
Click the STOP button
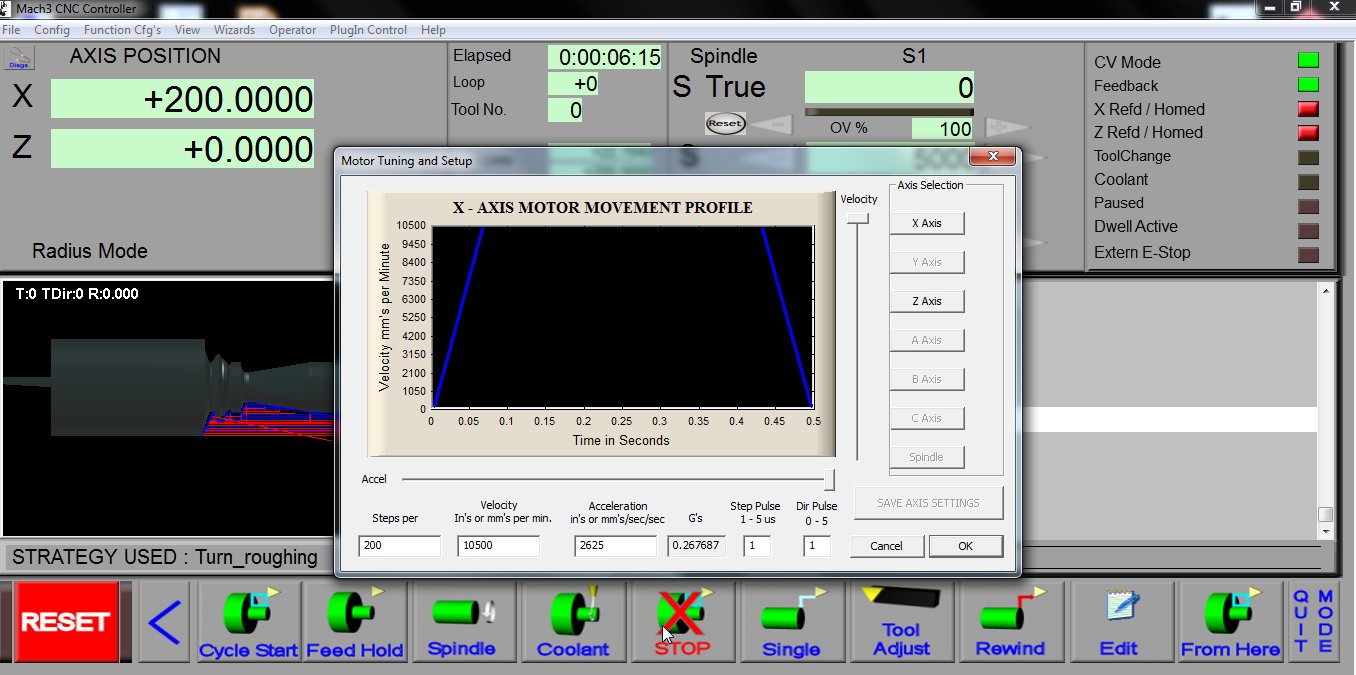click(682, 622)
